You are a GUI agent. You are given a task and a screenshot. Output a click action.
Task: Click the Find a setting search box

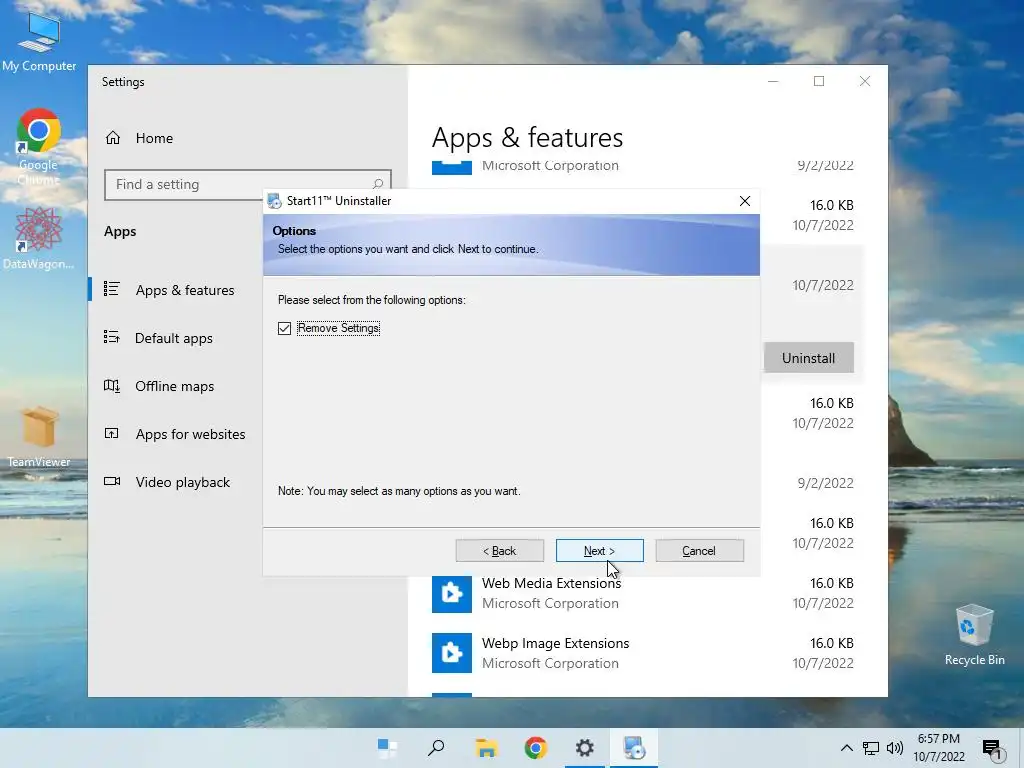248,185
